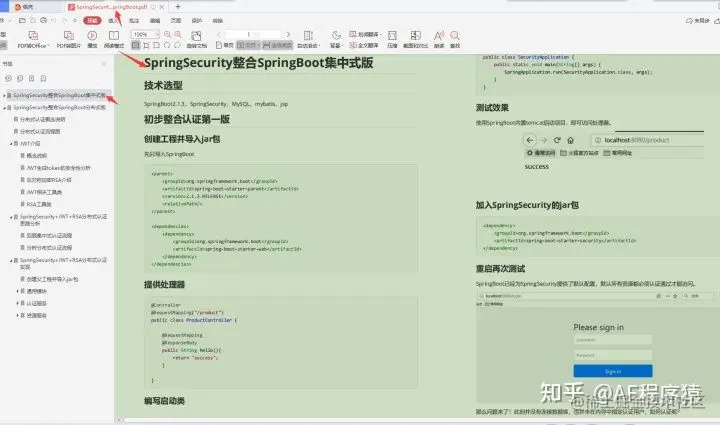Image resolution: width=720 pixels, height=425 pixels.
Task: Toggle 双页 double page view
Action: [x=248, y=45]
